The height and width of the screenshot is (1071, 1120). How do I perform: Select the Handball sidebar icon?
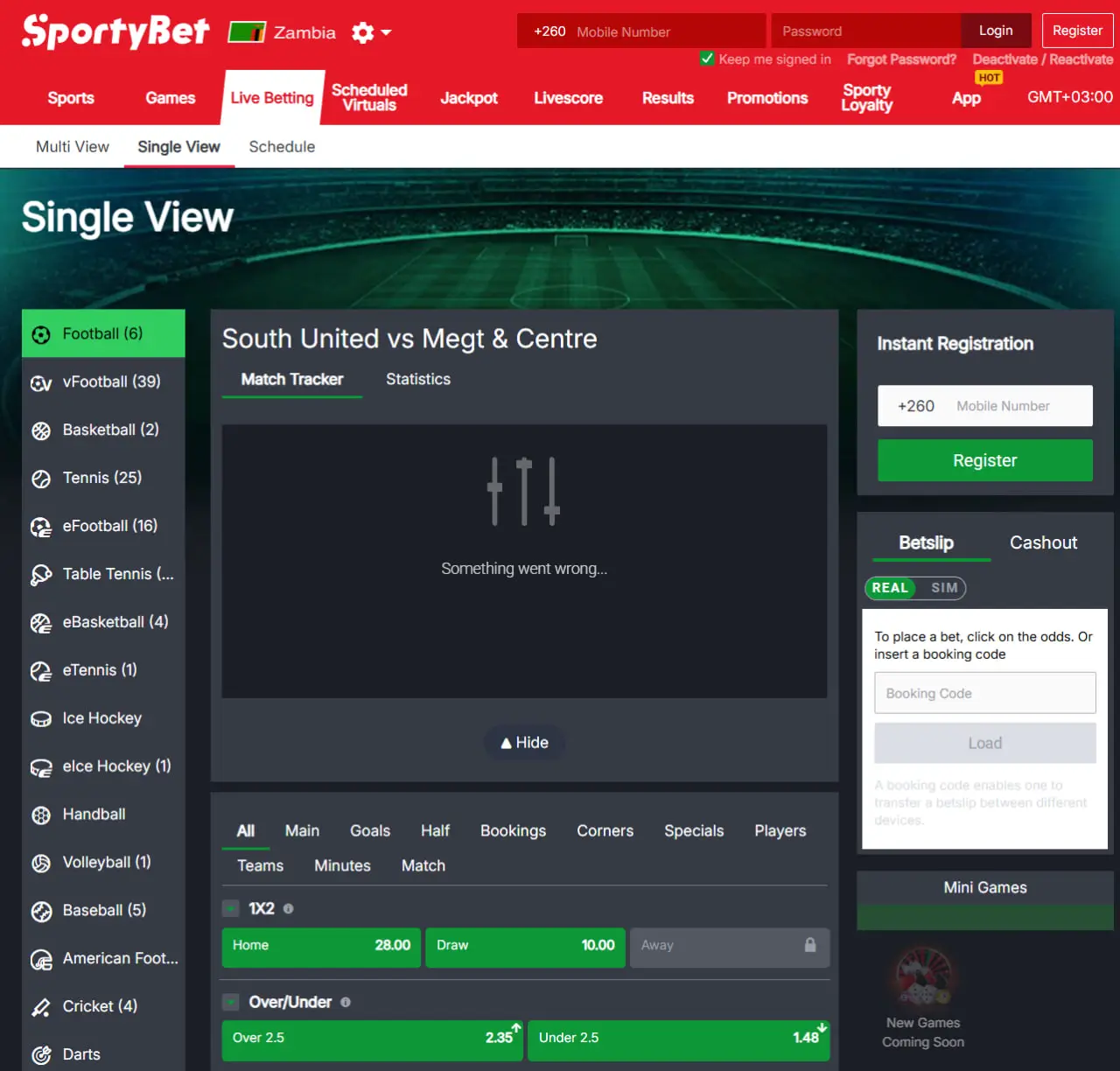click(41, 815)
